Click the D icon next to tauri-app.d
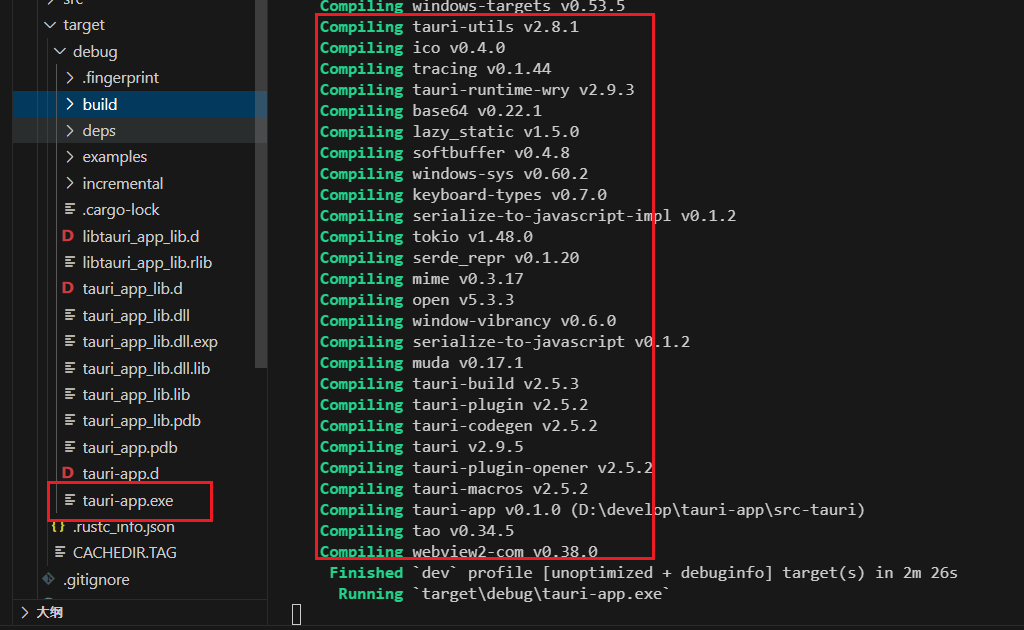The height and width of the screenshot is (630, 1024). [x=68, y=473]
